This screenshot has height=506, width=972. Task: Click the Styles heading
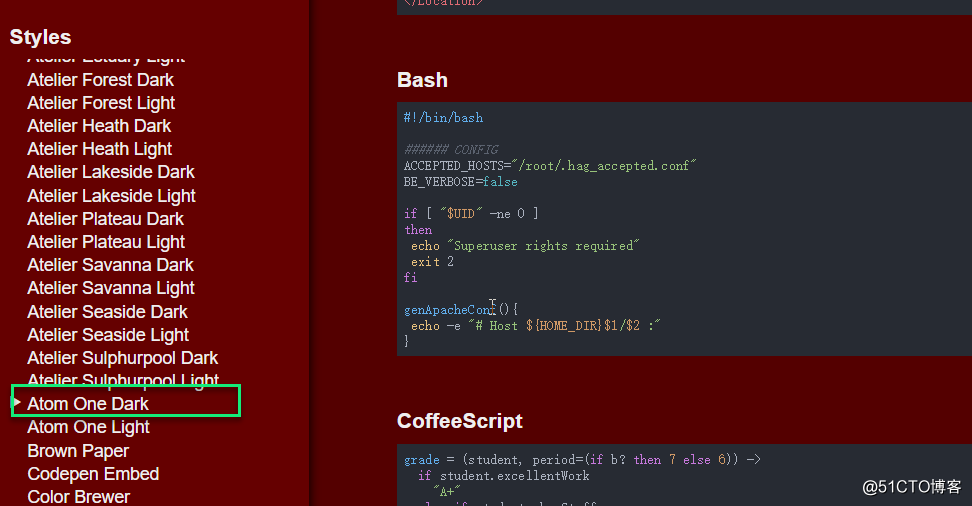[40, 37]
